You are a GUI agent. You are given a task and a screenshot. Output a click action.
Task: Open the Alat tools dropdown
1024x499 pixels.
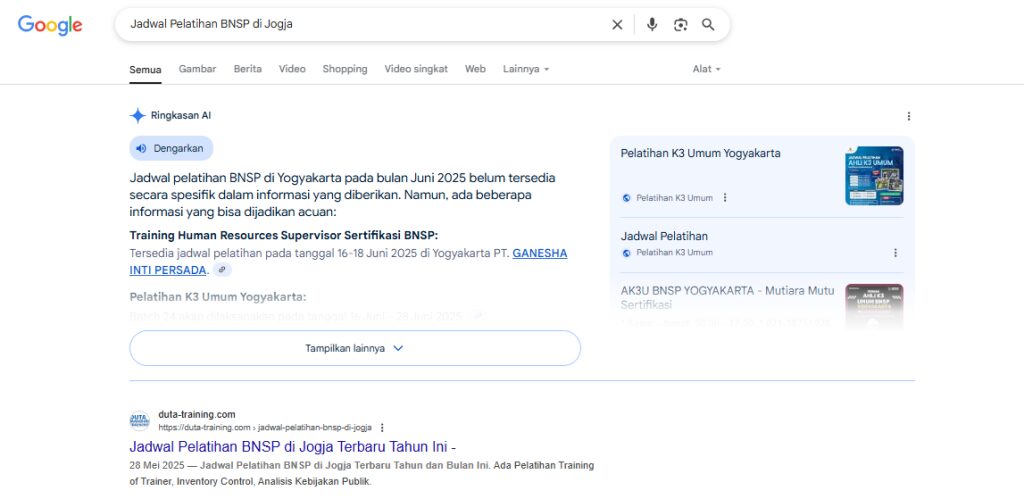[x=707, y=69]
